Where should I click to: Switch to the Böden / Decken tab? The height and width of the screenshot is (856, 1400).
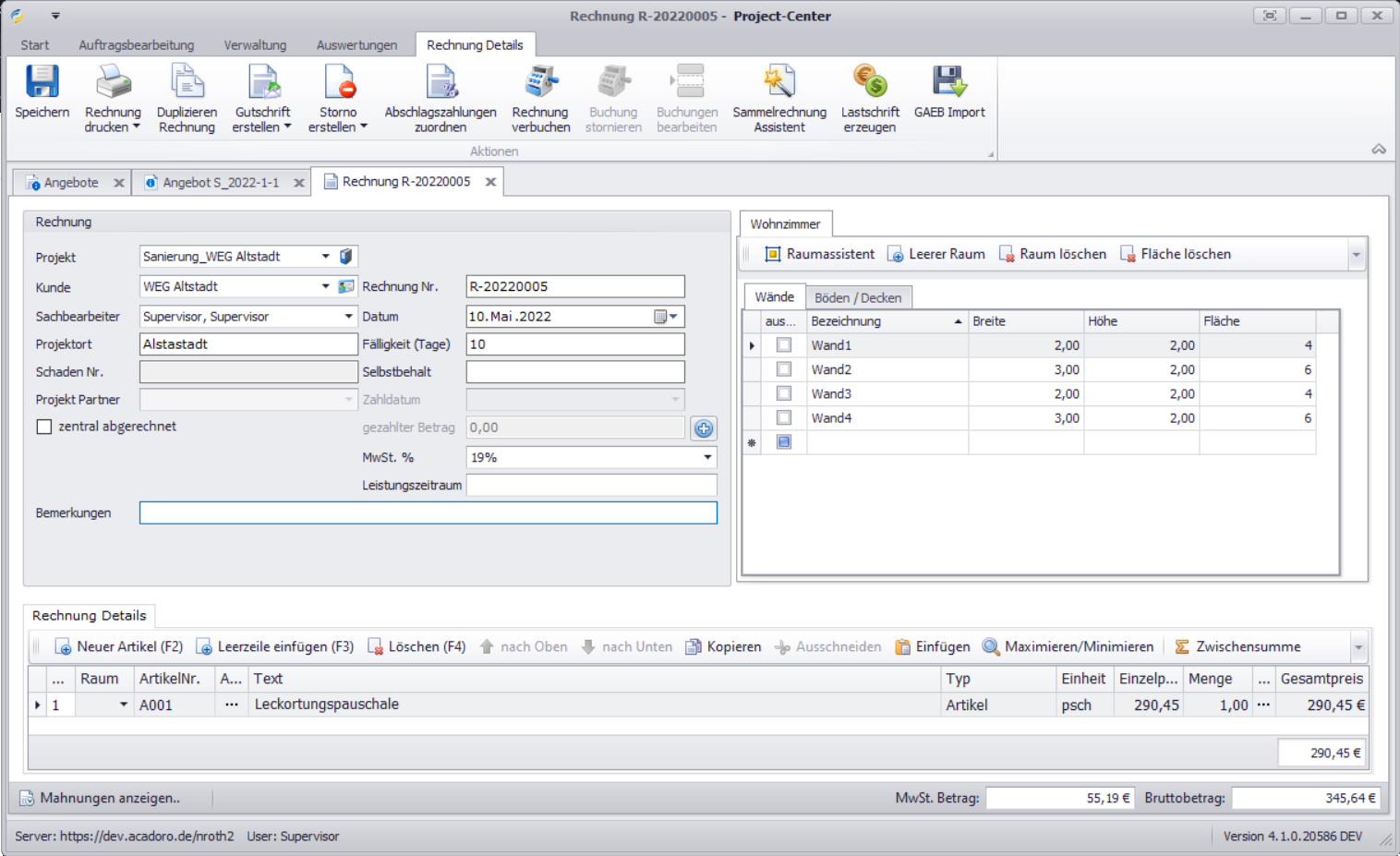[x=858, y=297]
